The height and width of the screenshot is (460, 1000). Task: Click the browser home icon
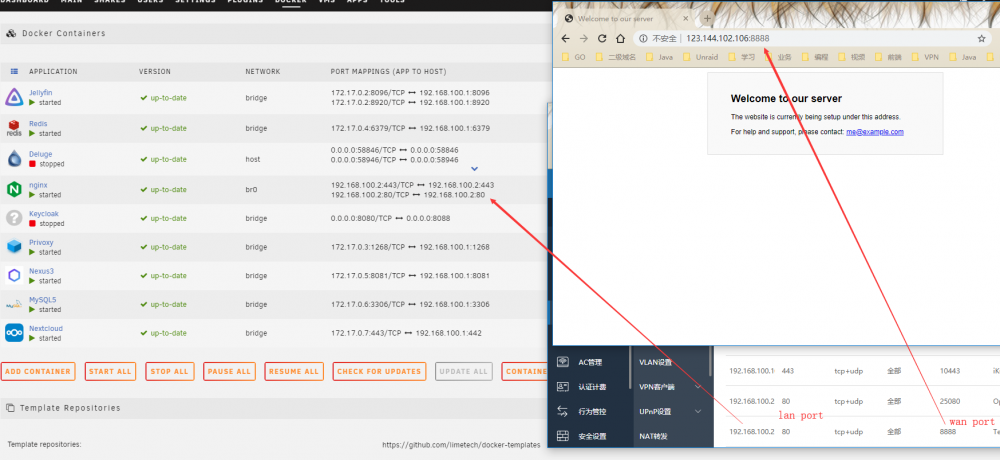620,38
